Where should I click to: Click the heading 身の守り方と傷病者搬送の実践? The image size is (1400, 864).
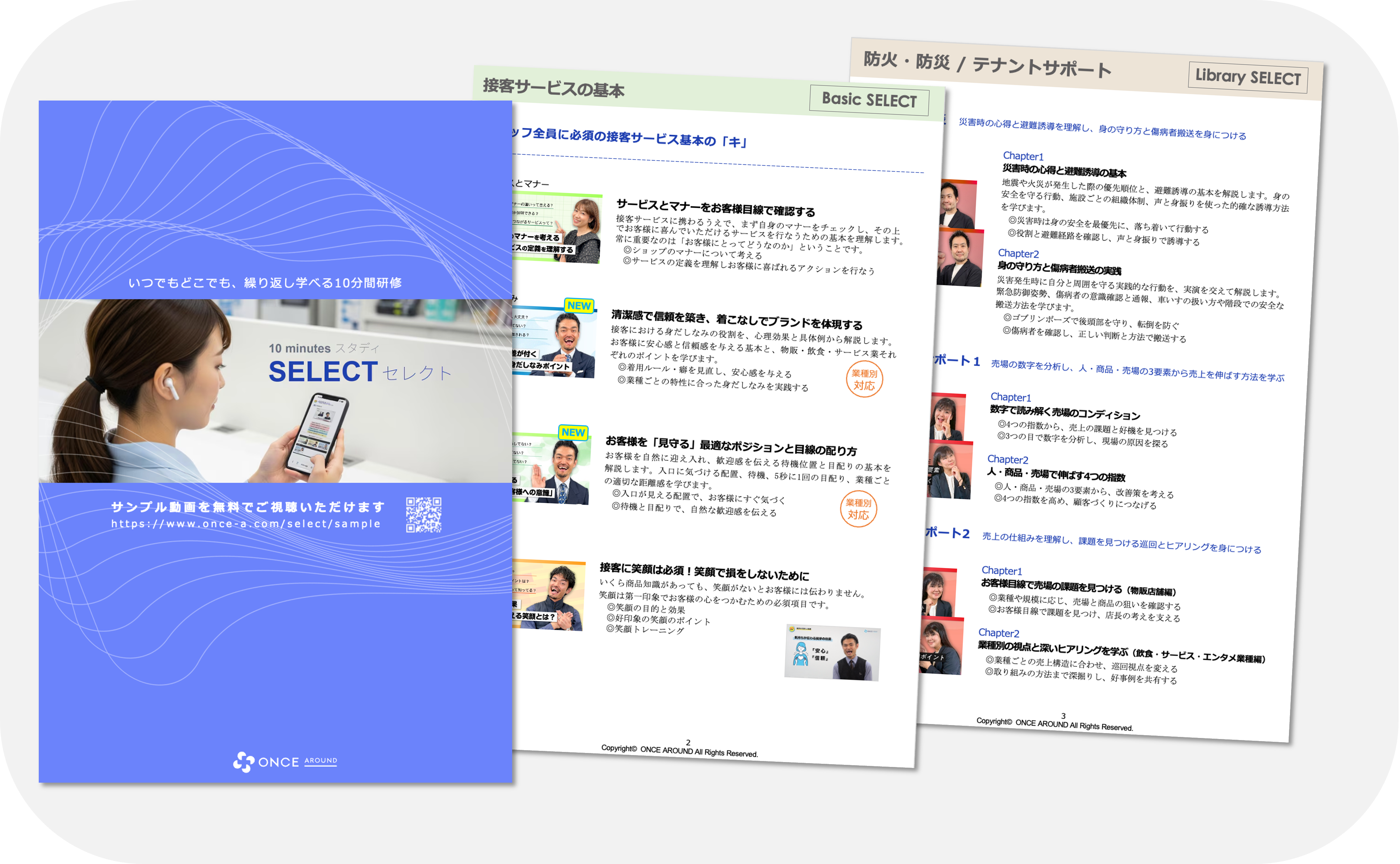coord(1060,268)
